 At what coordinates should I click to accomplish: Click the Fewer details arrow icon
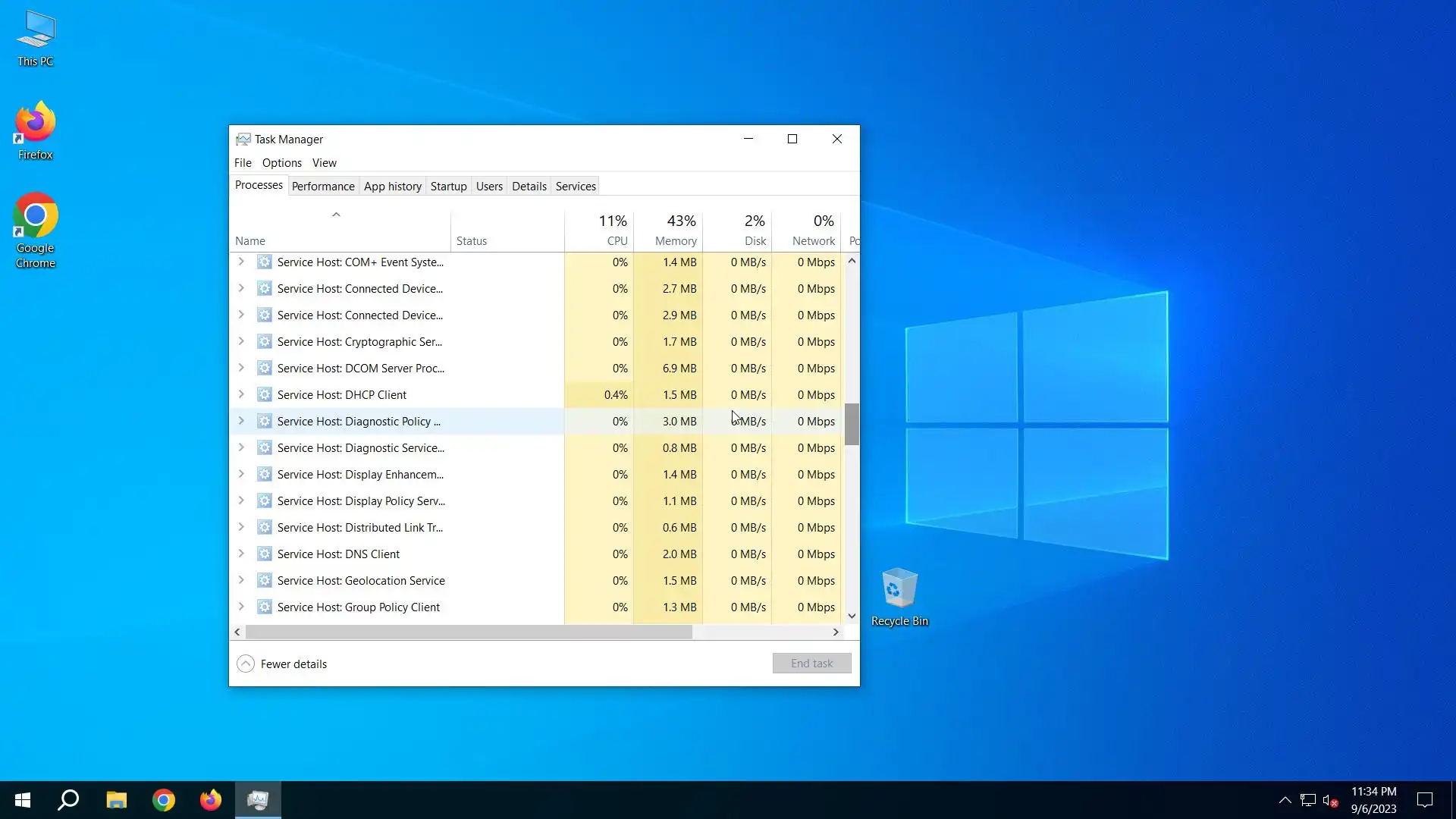[x=245, y=664]
